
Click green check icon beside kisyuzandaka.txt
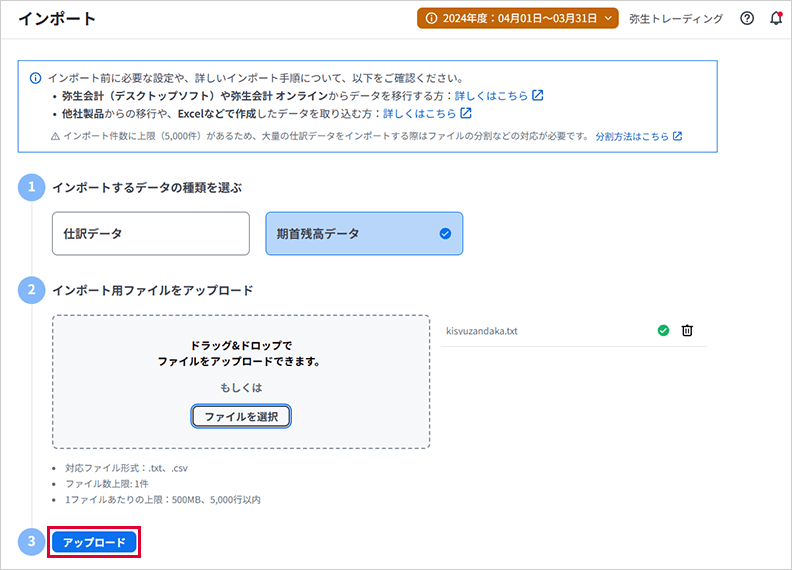[x=663, y=331]
